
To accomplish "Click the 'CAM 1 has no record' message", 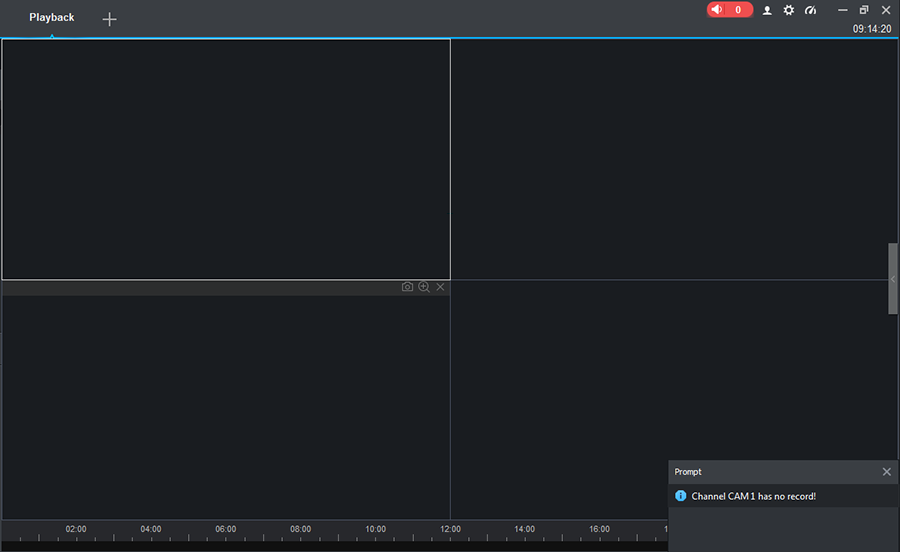I will 753,496.
